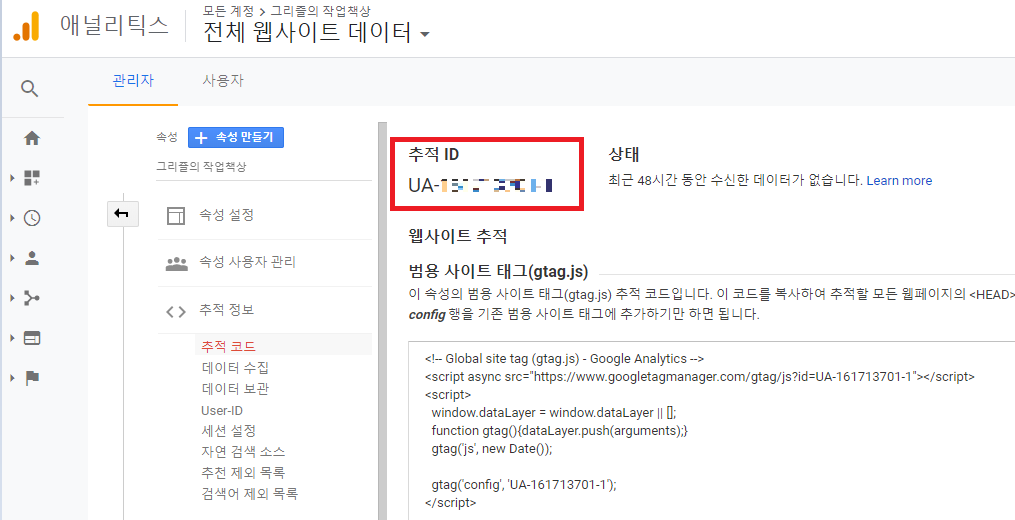Click inside the gtag.js tracking code box

click(711, 430)
